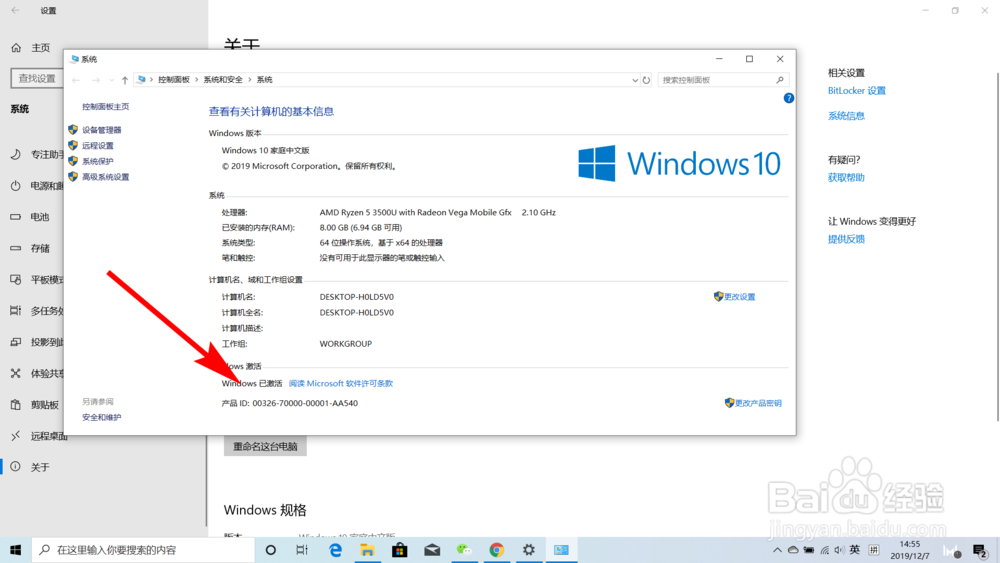This screenshot has height=563, width=1000.
Task: Click 获取帮助 link in Settings
Action: pyautogui.click(x=846, y=178)
